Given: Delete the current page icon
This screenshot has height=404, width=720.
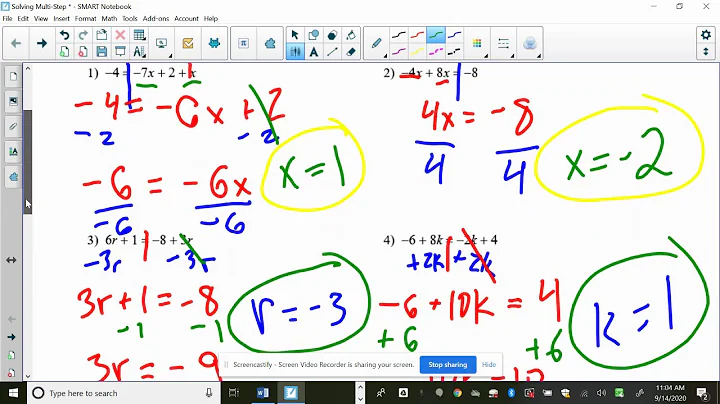Looking at the screenshot, I should (83, 51).
